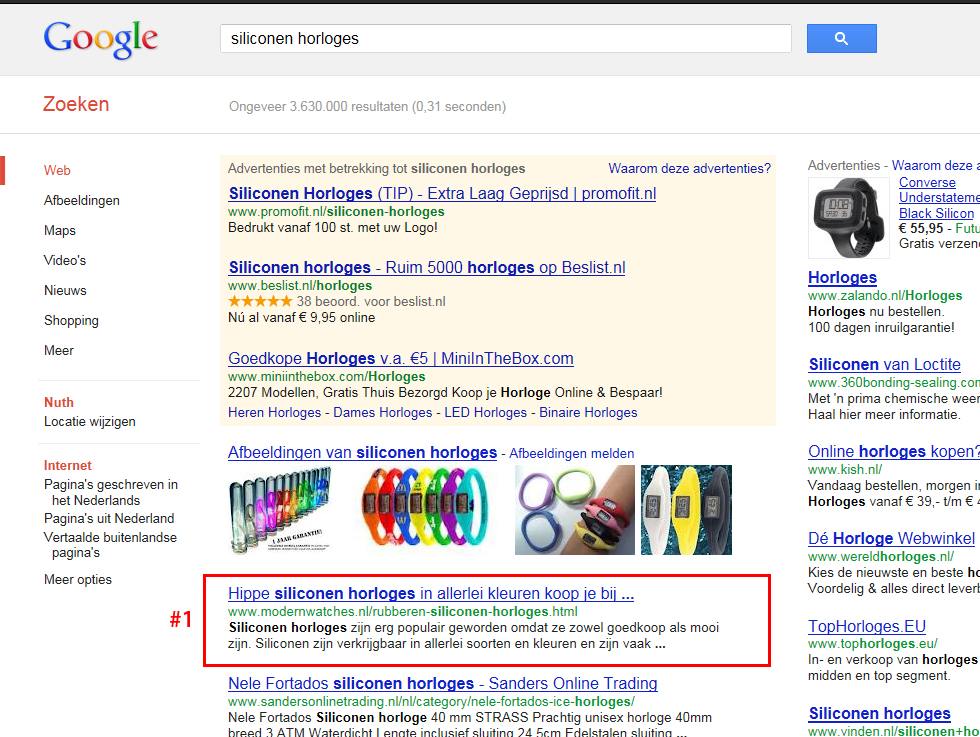The image size is (980, 737).
Task: Click the modernwatches.nl result URL
Action: [x=402, y=612]
